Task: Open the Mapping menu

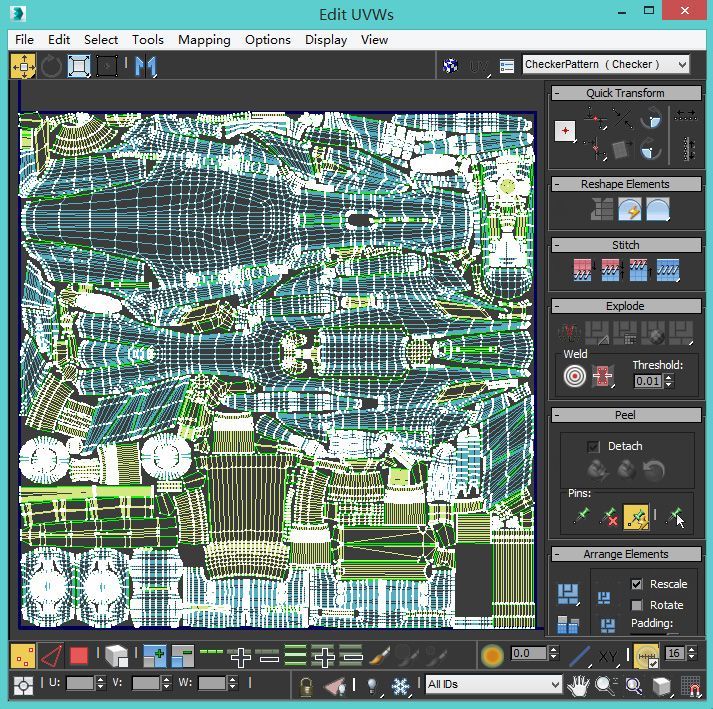Action: point(204,39)
